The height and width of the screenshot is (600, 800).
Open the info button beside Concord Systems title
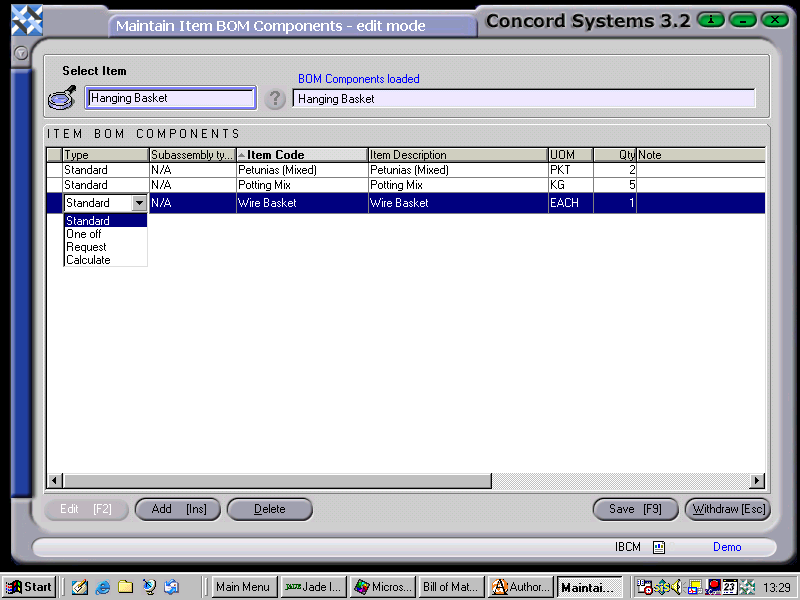point(710,19)
